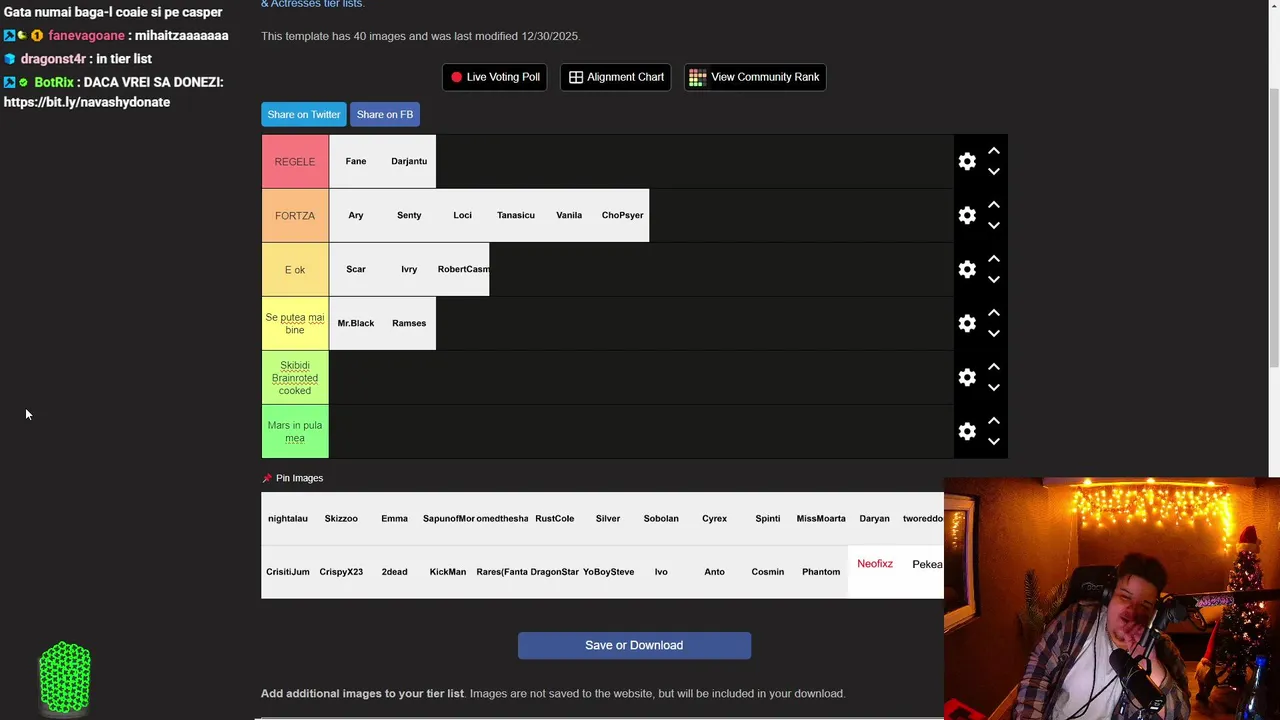Image resolution: width=1280 pixels, height=720 pixels.
Task: Select Ramses tile
Action: (x=409, y=323)
